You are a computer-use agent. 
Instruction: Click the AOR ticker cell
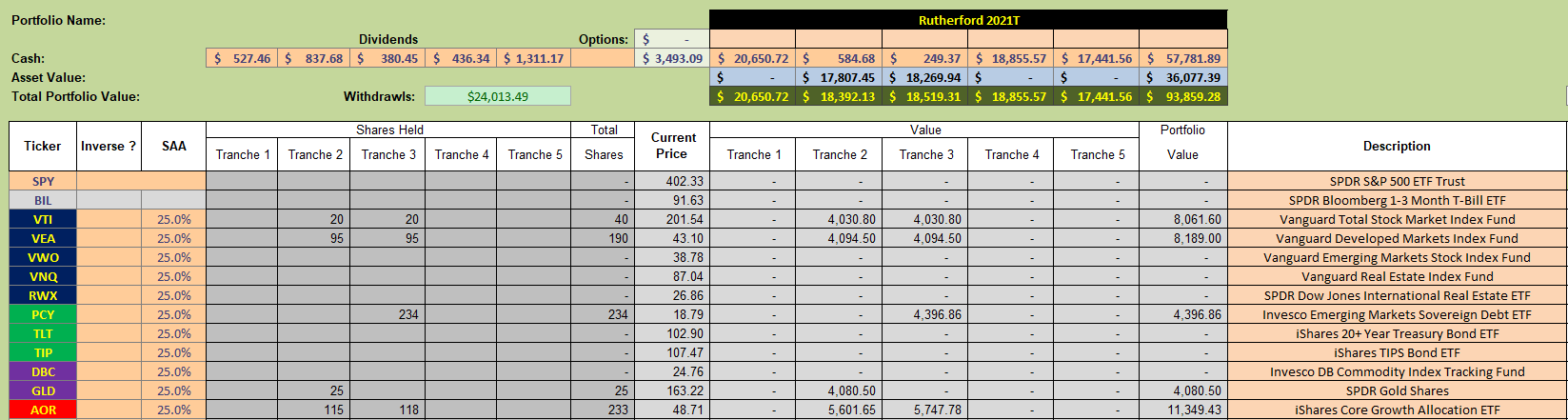[x=43, y=410]
